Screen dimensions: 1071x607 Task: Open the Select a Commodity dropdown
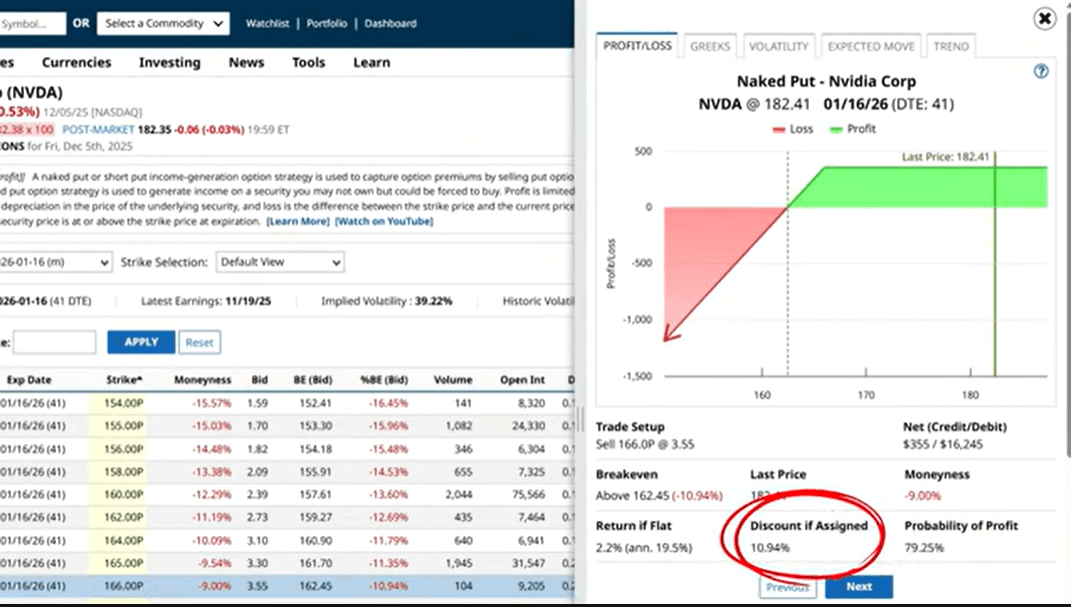(x=163, y=23)
